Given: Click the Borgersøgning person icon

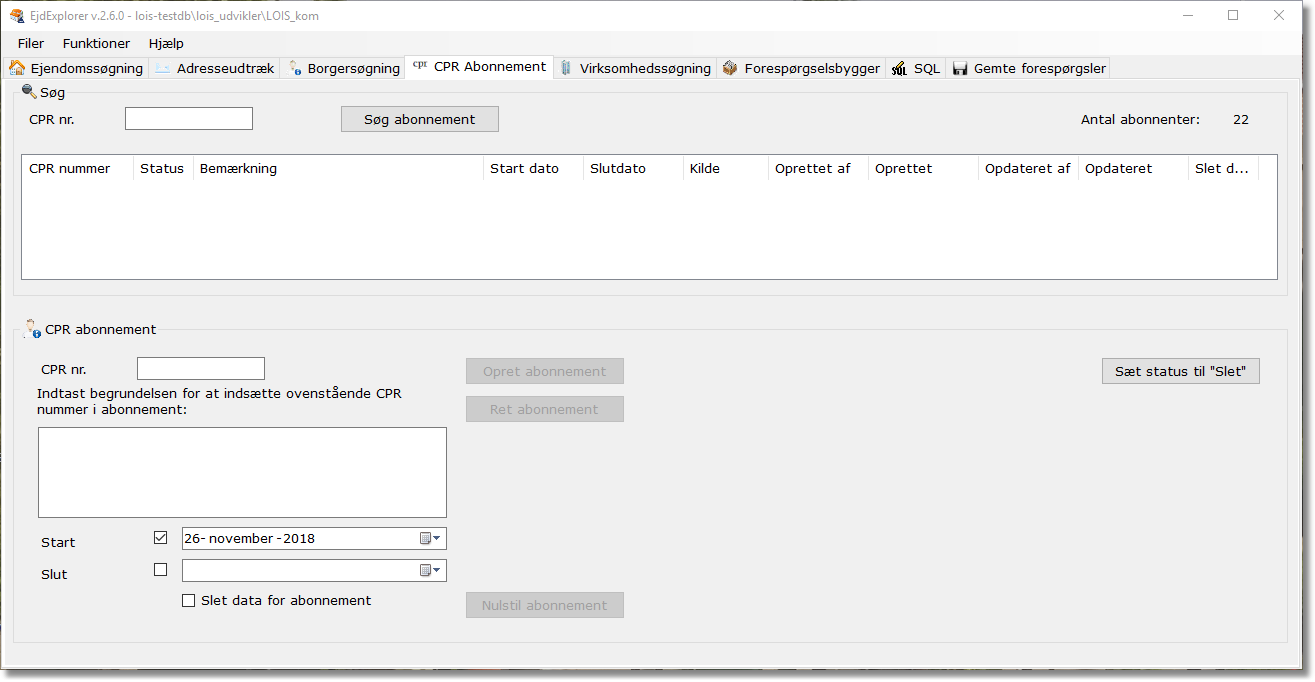Looking at the screenshot, I should click(294, 68).
